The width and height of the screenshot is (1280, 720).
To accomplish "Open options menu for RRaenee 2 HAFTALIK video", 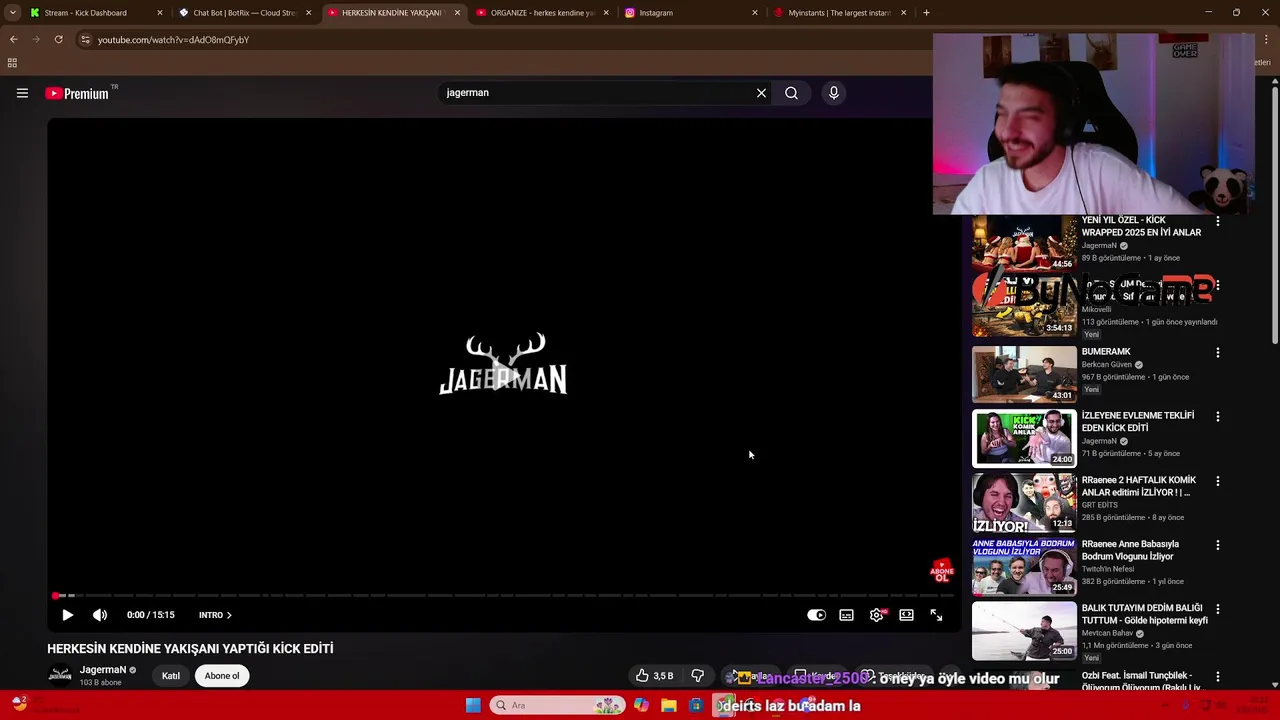I will [1217, 481].
